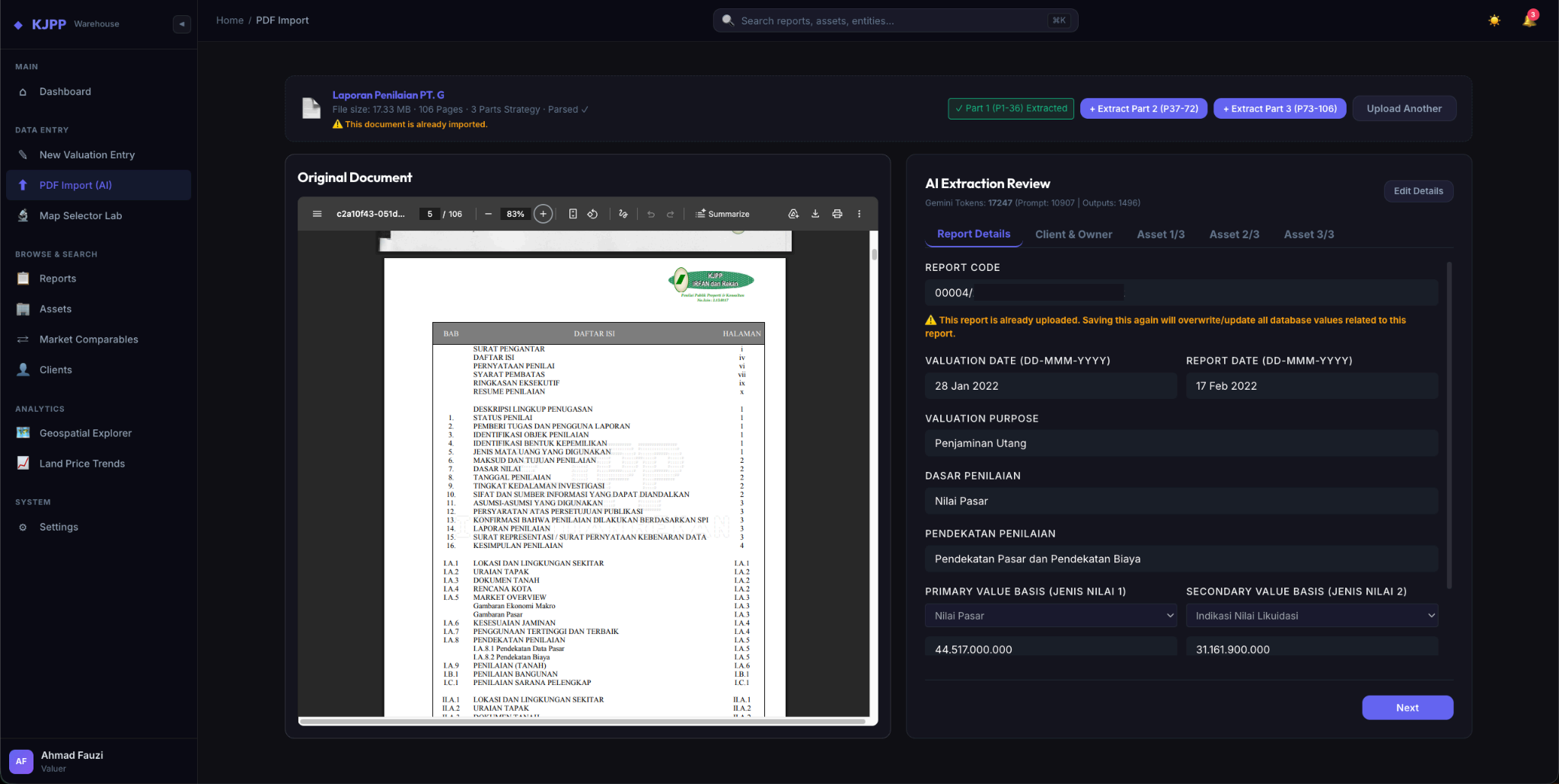Open Clients page
The width and height of the screenshot is (1559, 784).
[99, 370]
